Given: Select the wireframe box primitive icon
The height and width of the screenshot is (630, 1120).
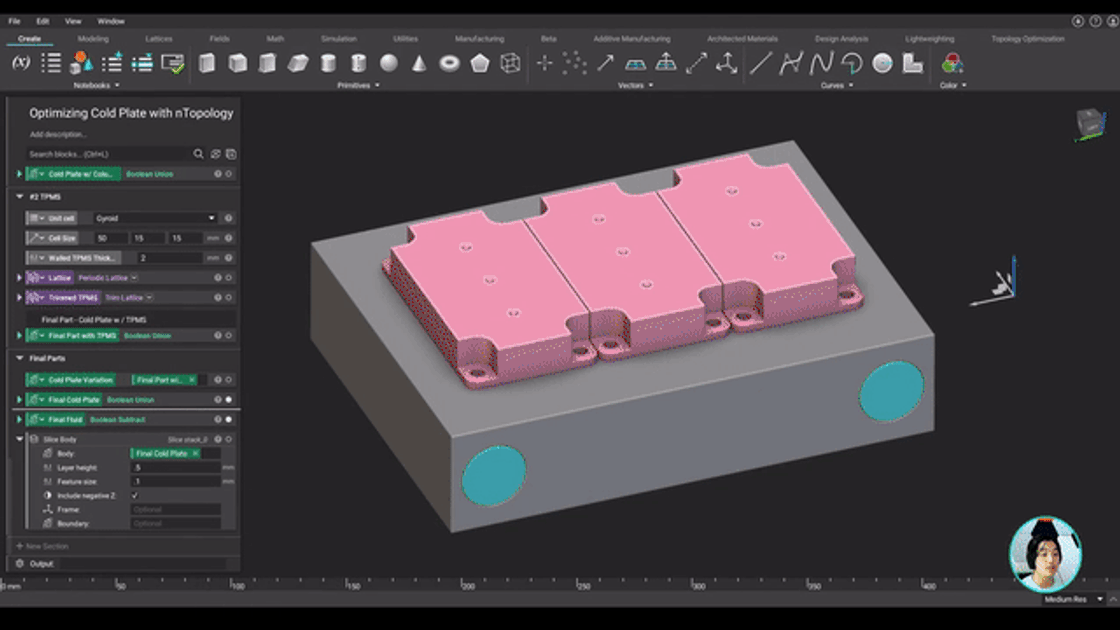Looking at the screenshot, I should tap(510, 64).
